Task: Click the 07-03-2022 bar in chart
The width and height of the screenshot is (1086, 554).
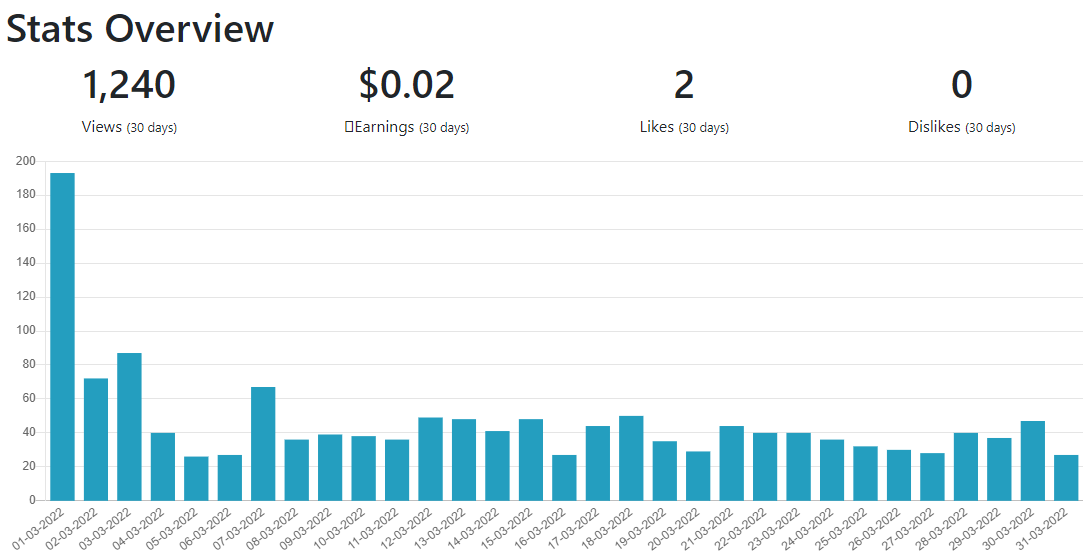Action: click(263, 443)
